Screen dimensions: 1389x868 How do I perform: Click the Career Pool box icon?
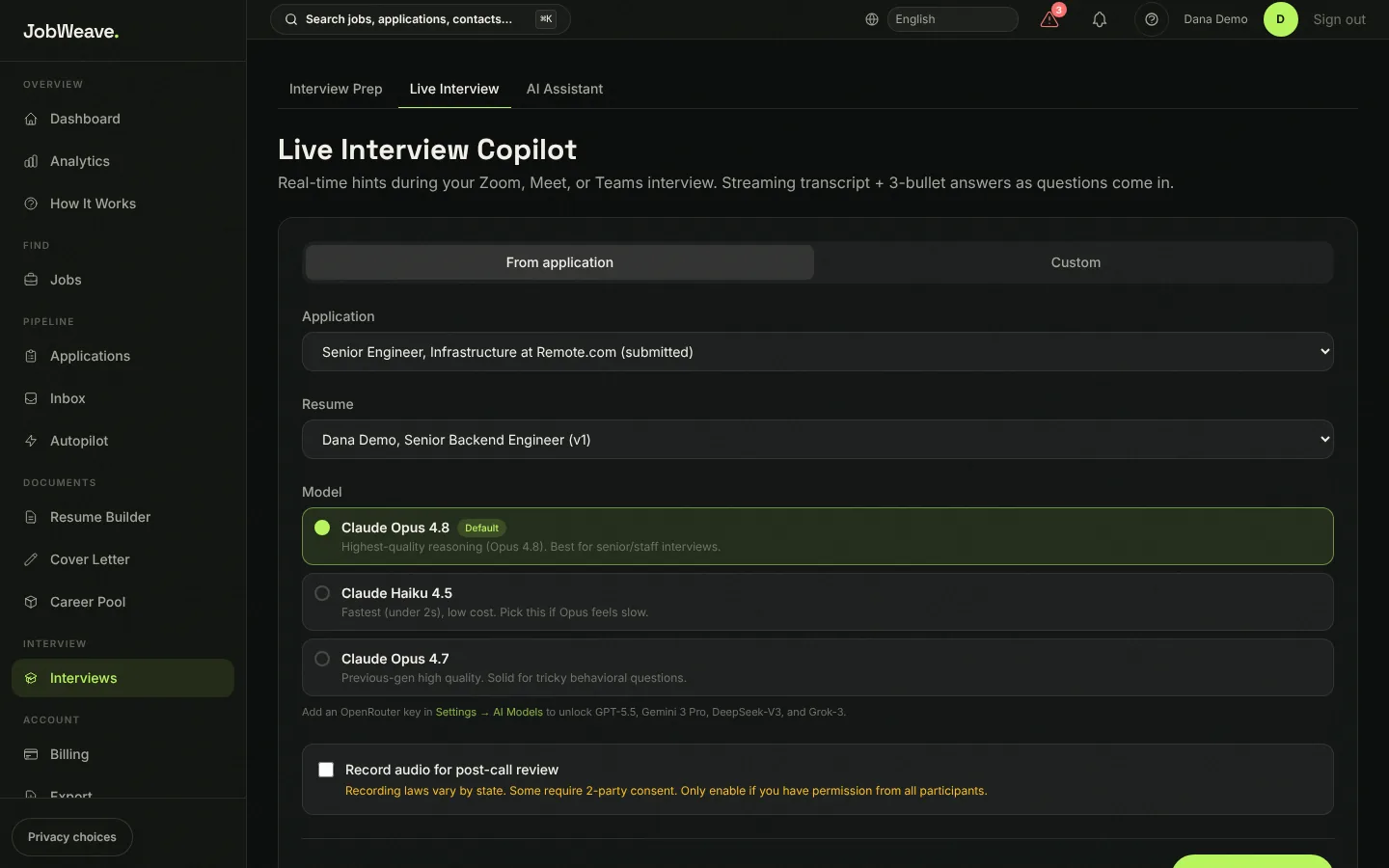(x=31, y=602)
